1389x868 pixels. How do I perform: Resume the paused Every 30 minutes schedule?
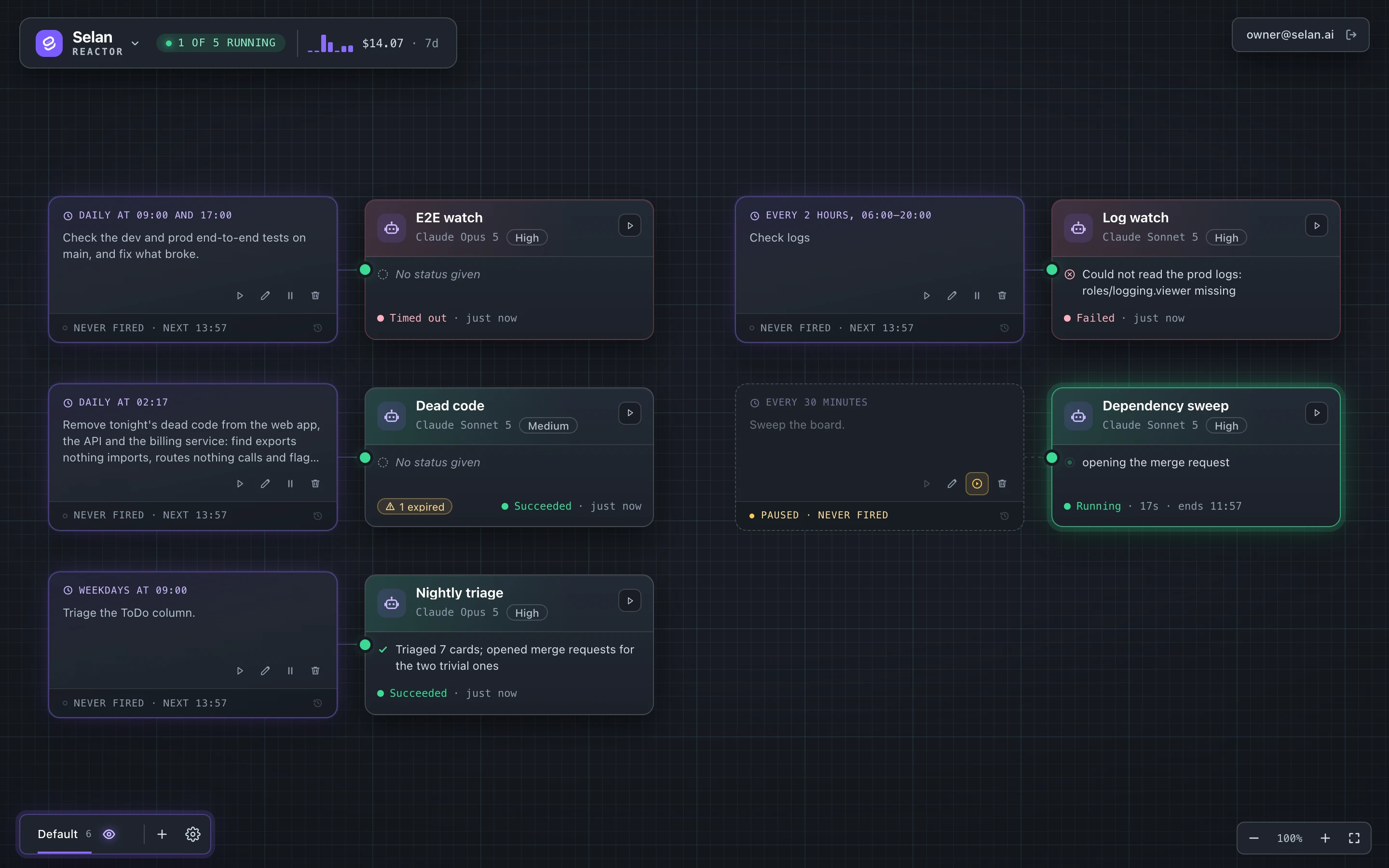click(976, 483)
